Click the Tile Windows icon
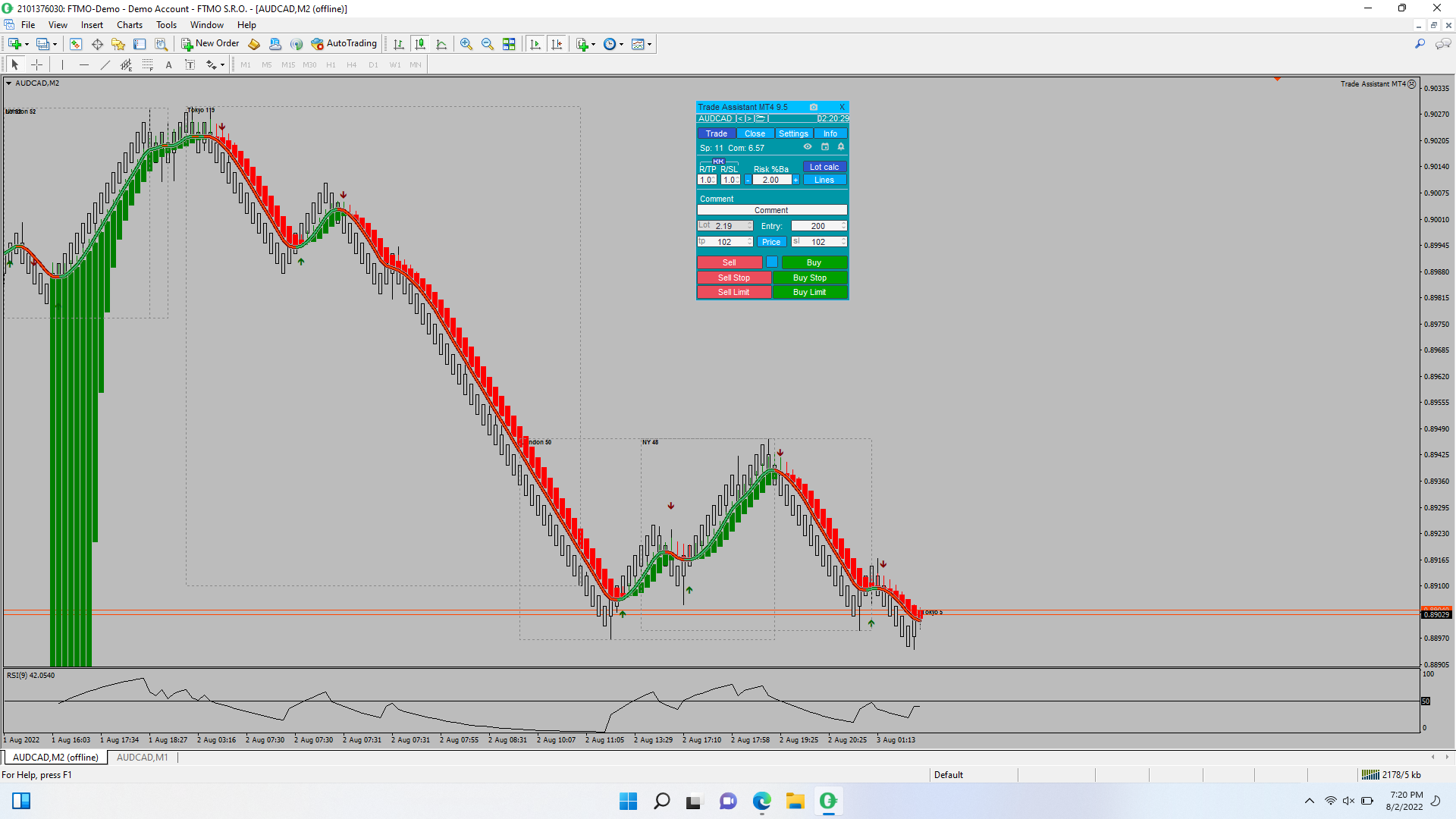The width and height of the screenshot is (1456, 819). click(x=509, y=44)
